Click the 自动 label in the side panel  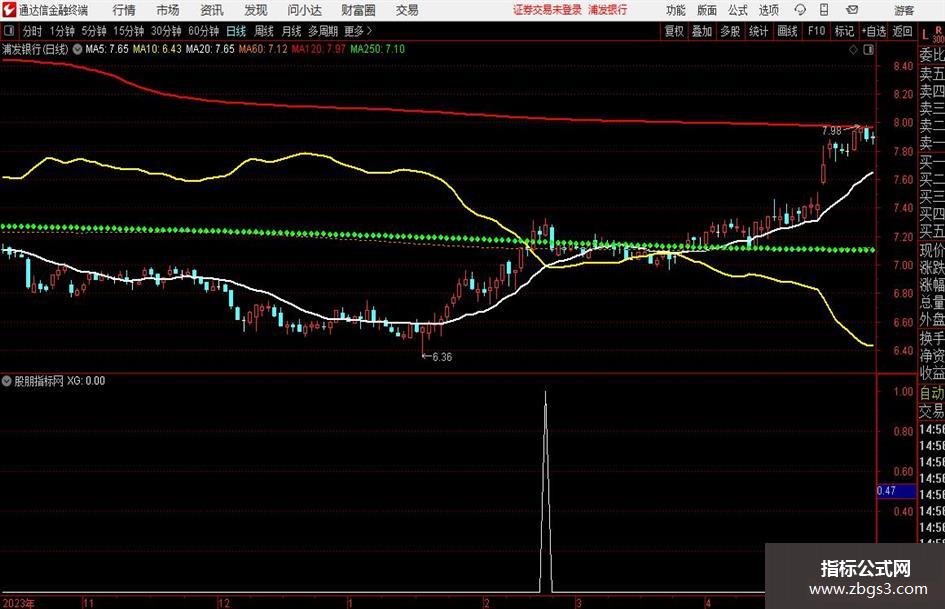[x=932, y=393]
